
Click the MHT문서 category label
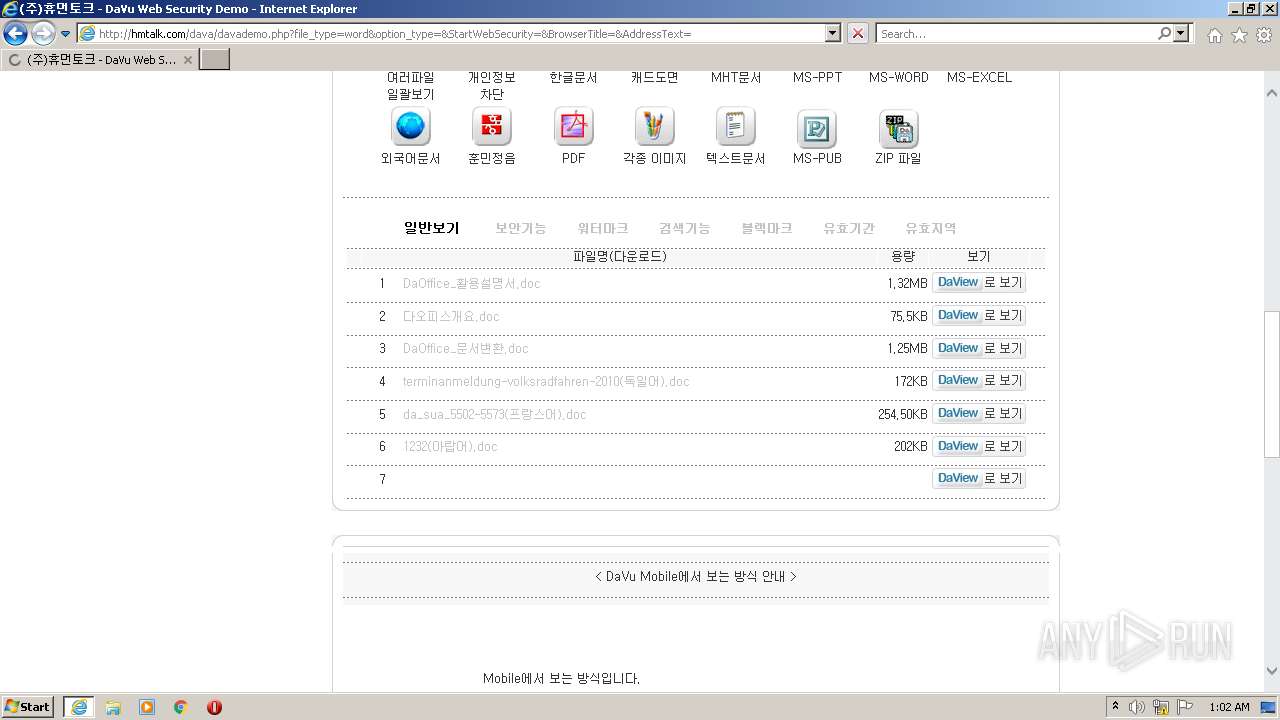pos(735,77)
